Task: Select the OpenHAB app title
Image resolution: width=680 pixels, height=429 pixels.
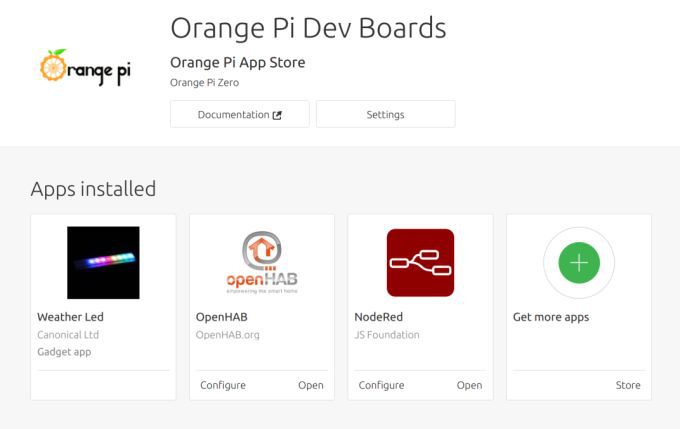Action: [x=222, y=317]
